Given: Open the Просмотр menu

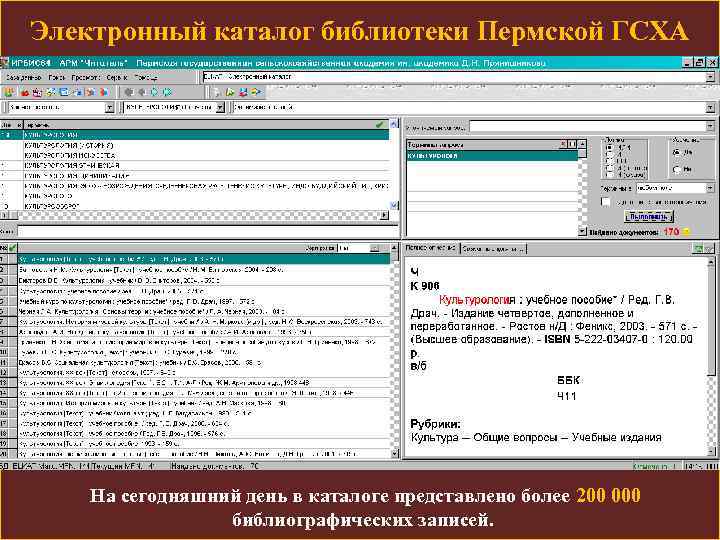Looking at the screenshot, I should [x=85, y=78].
